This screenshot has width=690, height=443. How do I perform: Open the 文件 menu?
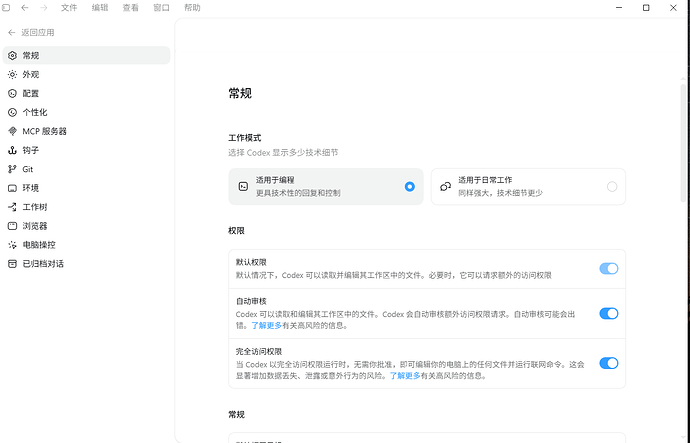pos(69,7)
